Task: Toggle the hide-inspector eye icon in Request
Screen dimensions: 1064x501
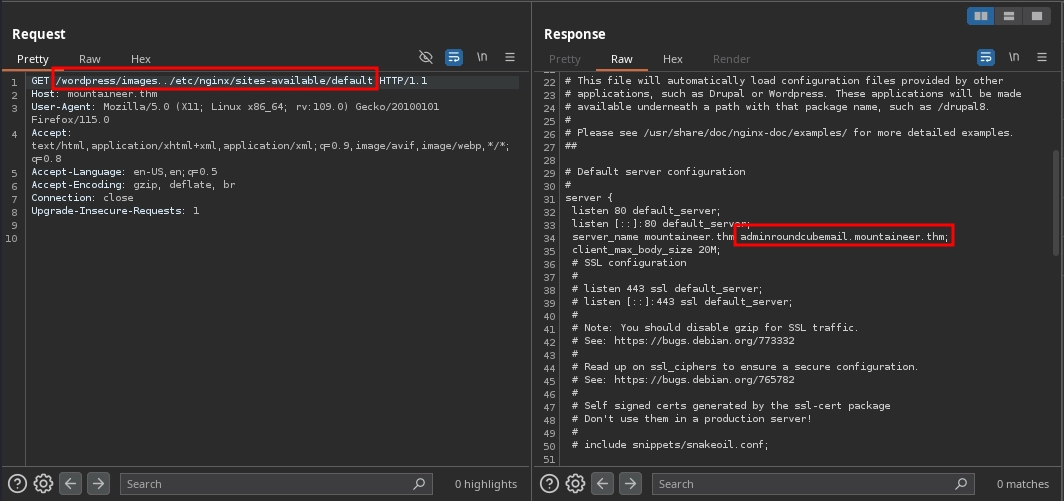Action: [426, 58]
